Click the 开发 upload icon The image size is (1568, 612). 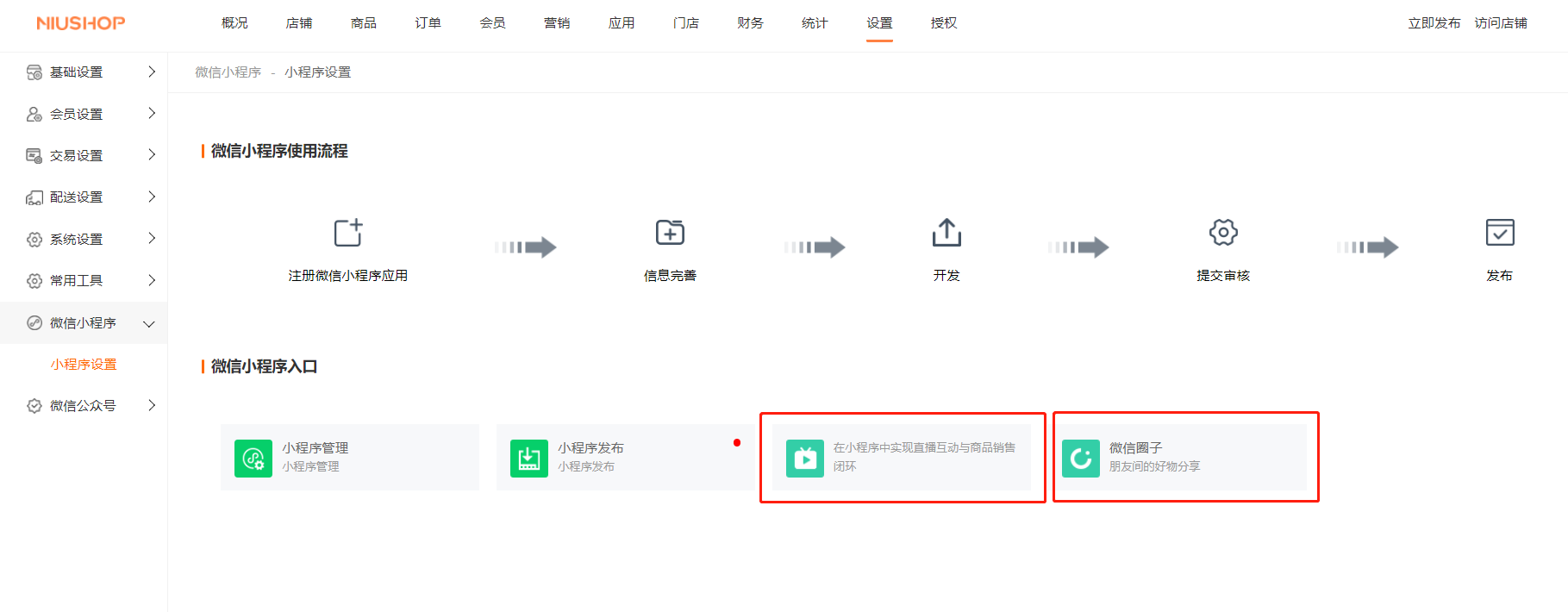coord(946,233)
